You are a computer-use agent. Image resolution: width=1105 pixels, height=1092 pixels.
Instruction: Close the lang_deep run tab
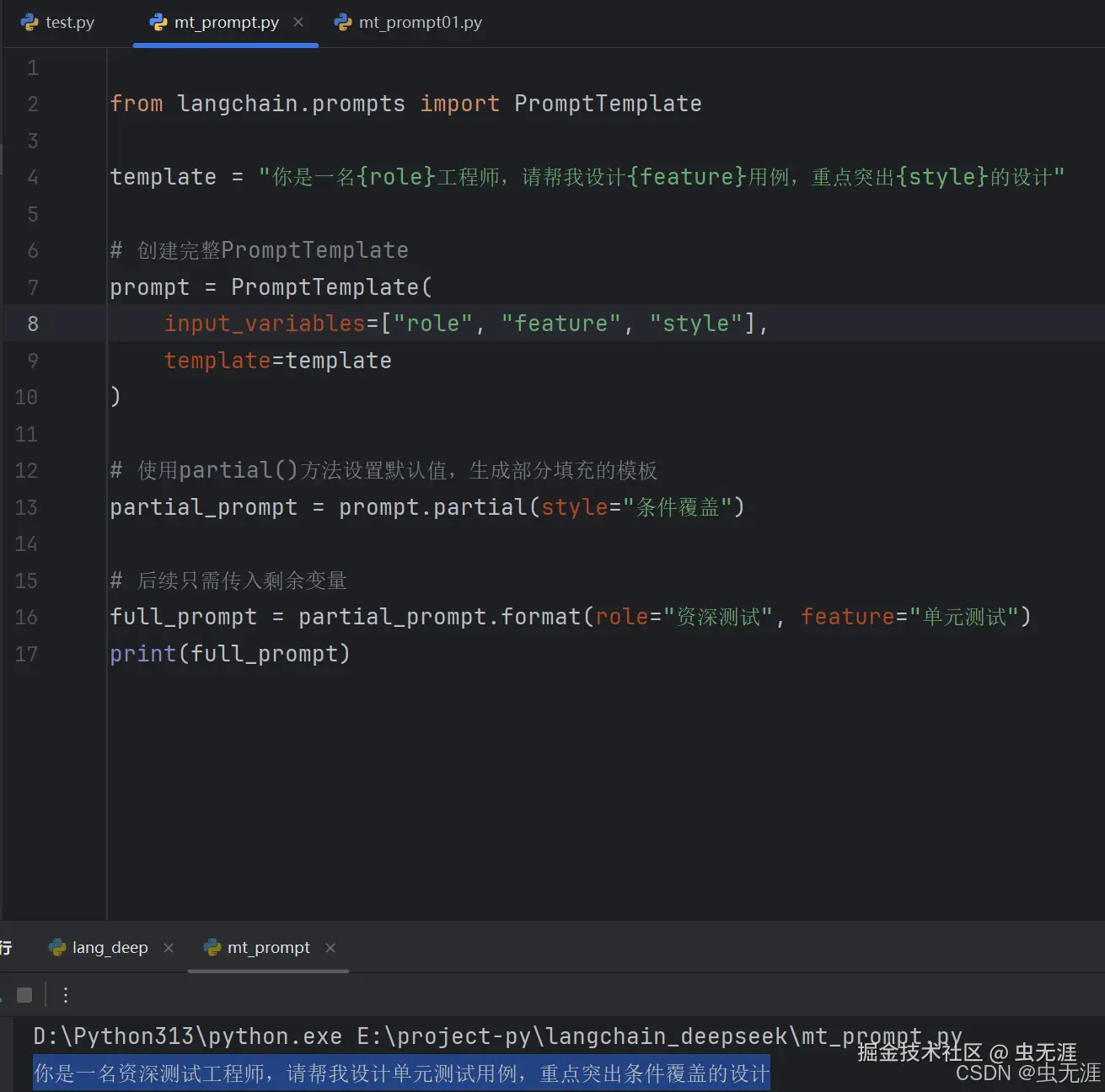pos(169,948)
